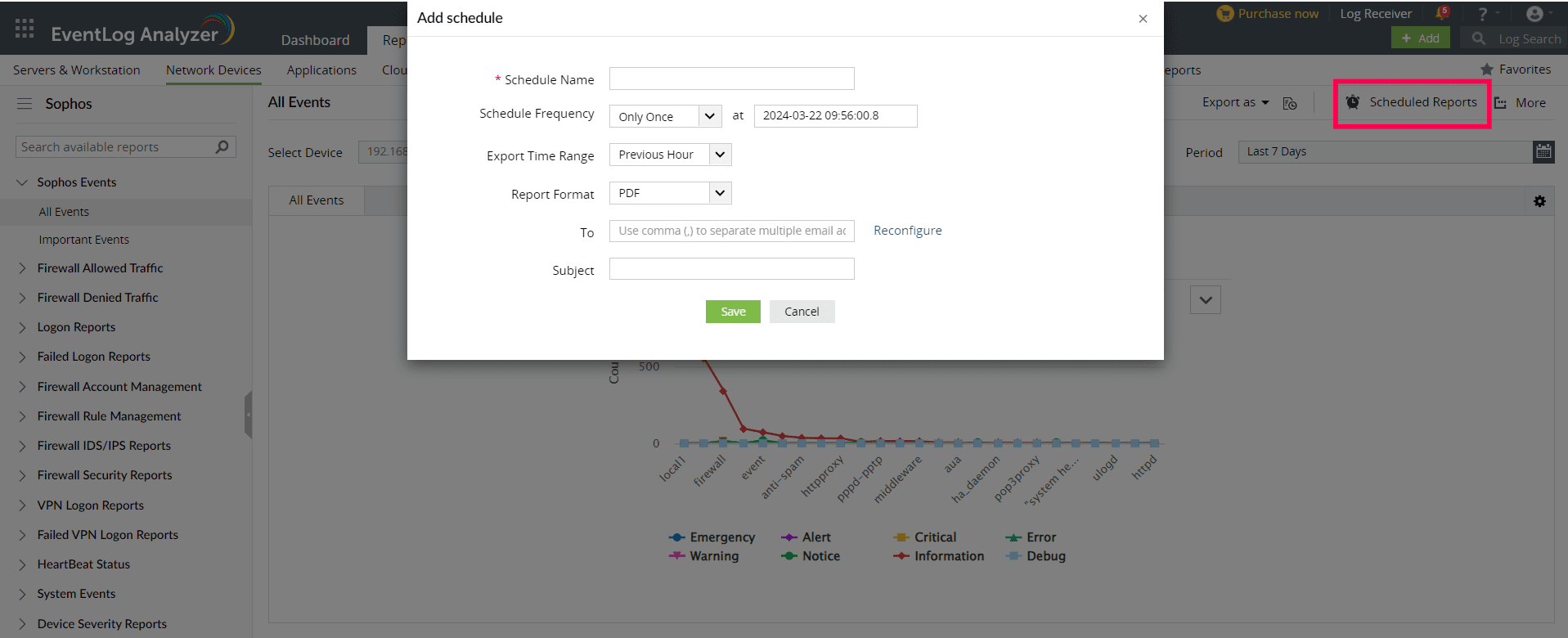Click the Scheduled Reports button

1412,103
